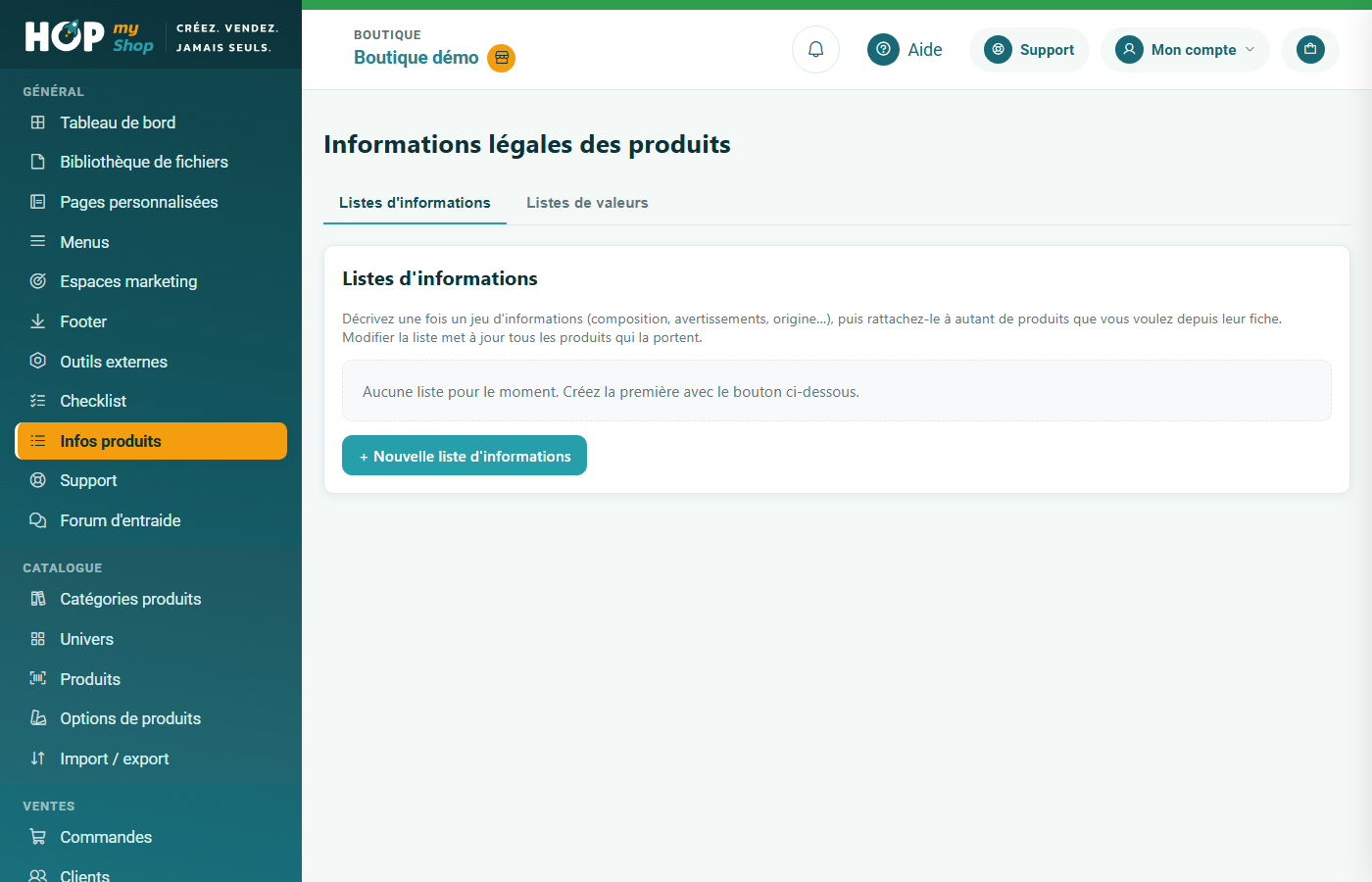
Task: Click the Forum d'entraide chat bubbles icon
Action: [38, 520]
